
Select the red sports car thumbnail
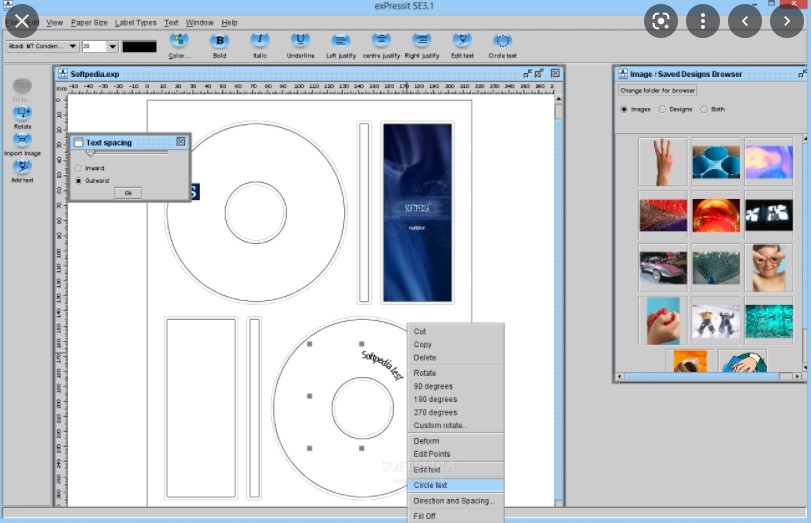(663, 268)
